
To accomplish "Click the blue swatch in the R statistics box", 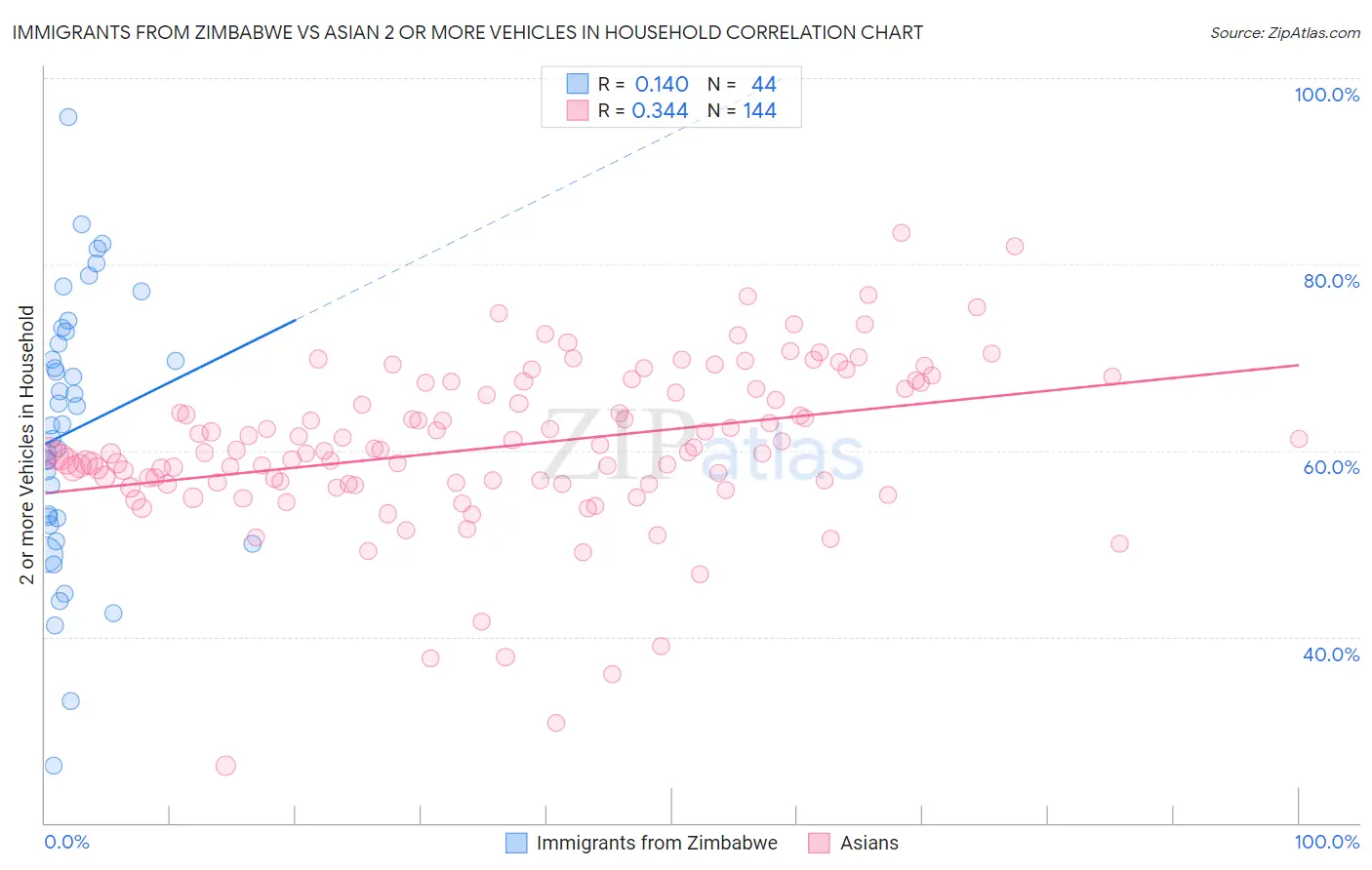I will (578, 84).
